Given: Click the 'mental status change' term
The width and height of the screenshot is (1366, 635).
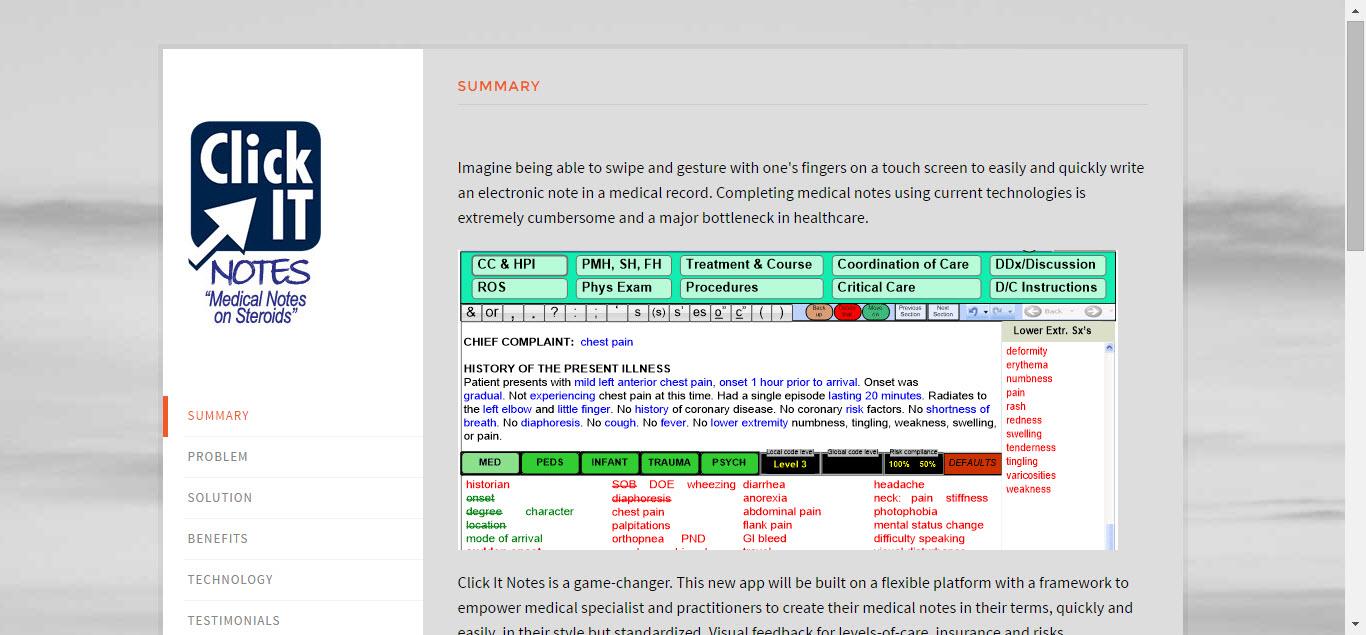Looking at the screenshot, I should [x=929, y=525].
